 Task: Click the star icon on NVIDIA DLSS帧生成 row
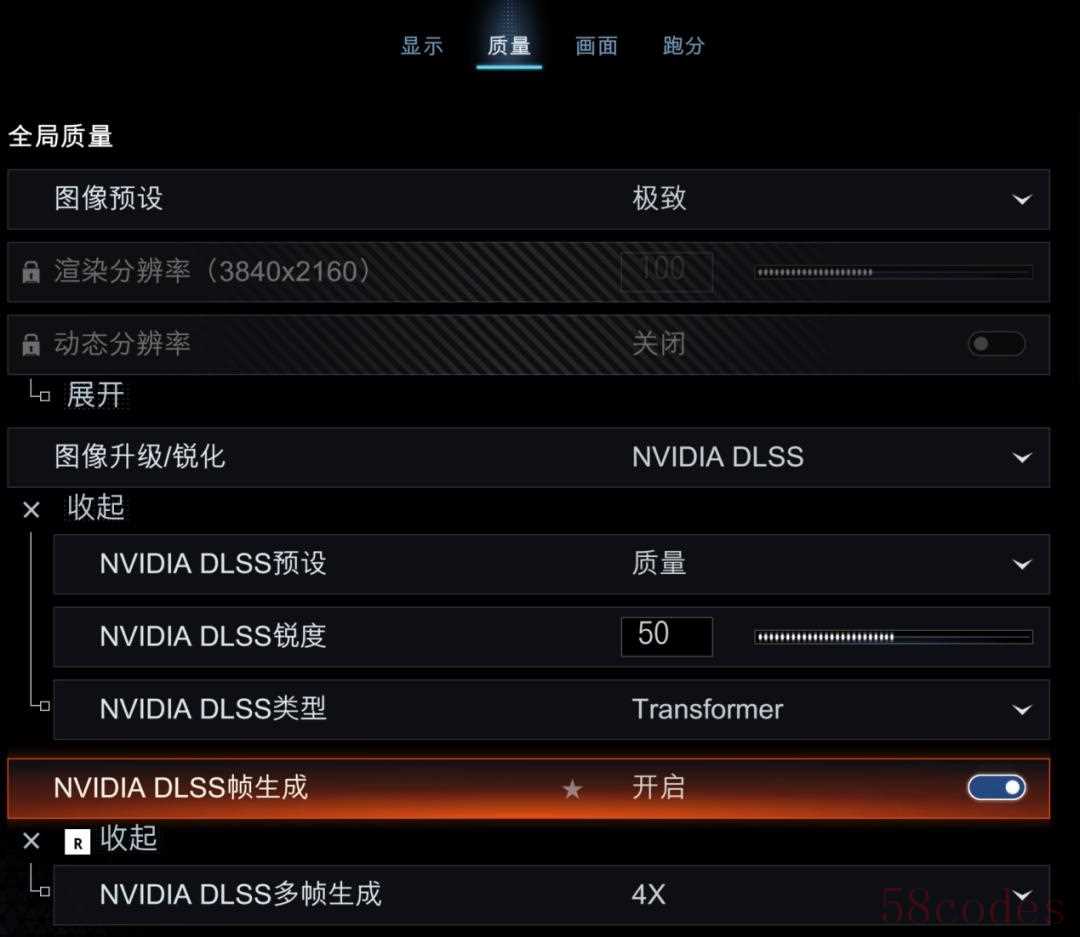click(x=572, y=789)
